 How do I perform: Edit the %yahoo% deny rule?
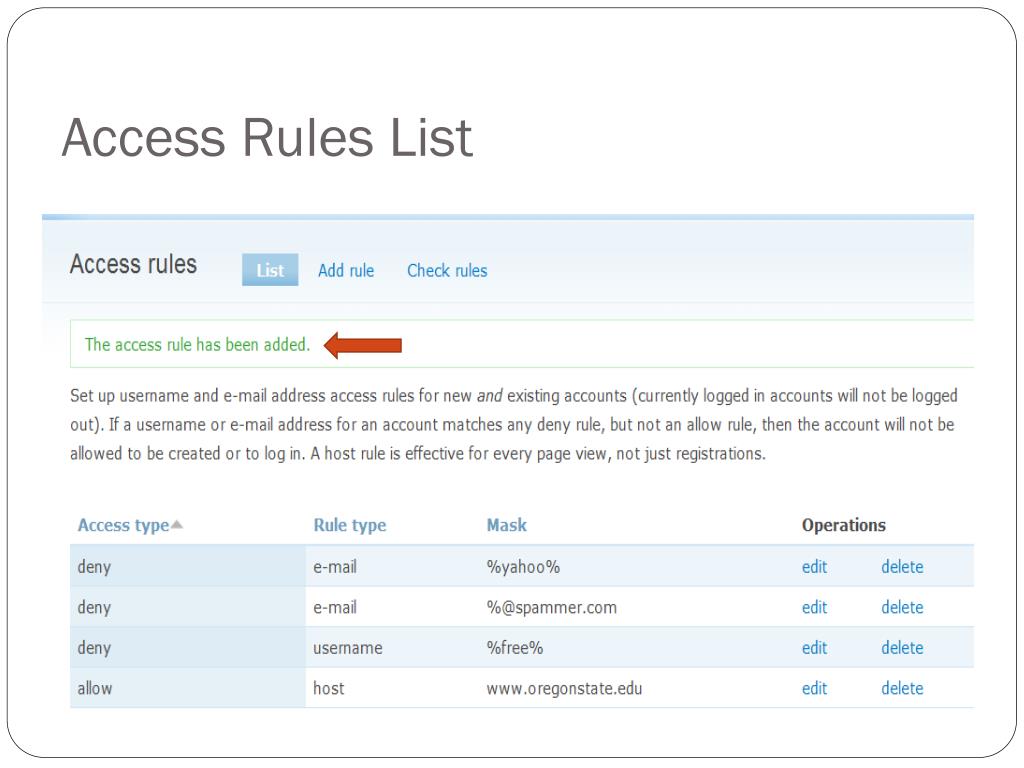[x=814, y=567]
